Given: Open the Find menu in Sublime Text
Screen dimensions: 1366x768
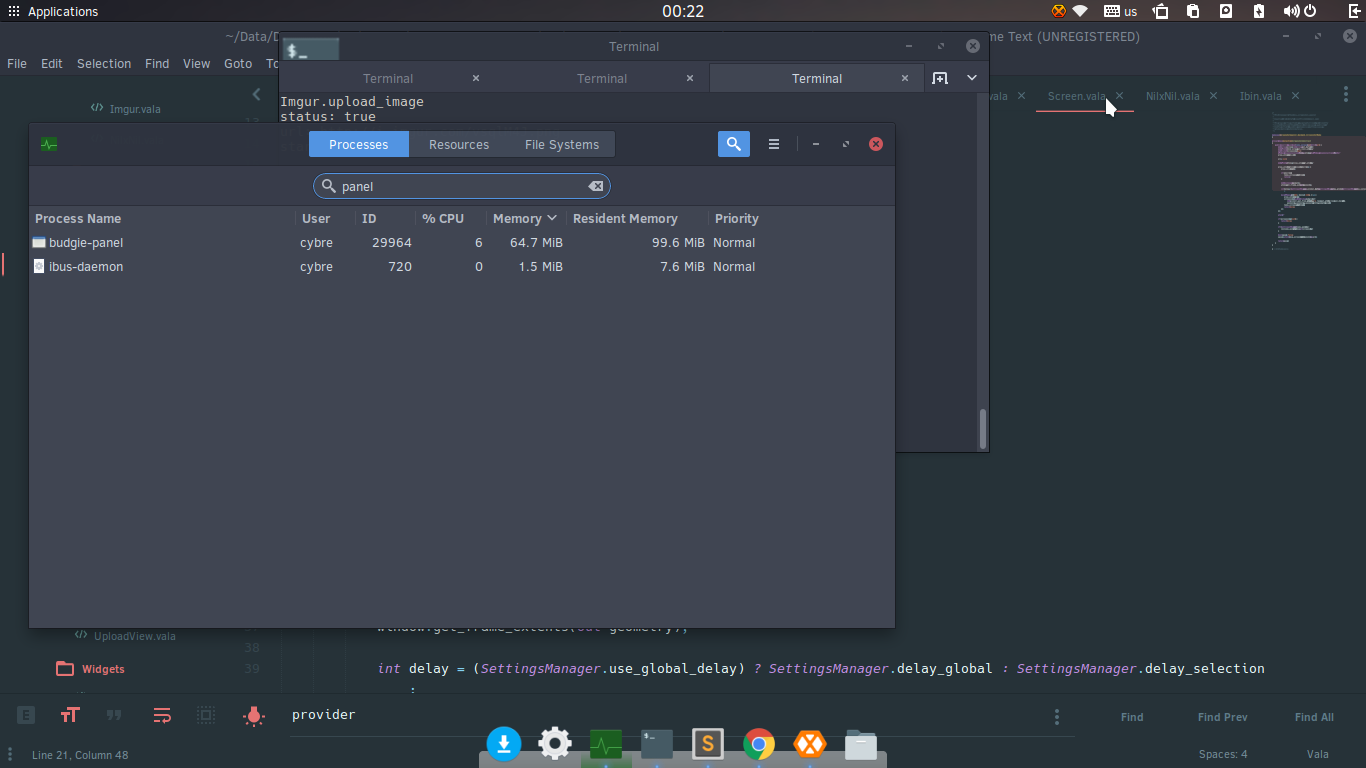Looking at the screenshot, I should (157, 63).
